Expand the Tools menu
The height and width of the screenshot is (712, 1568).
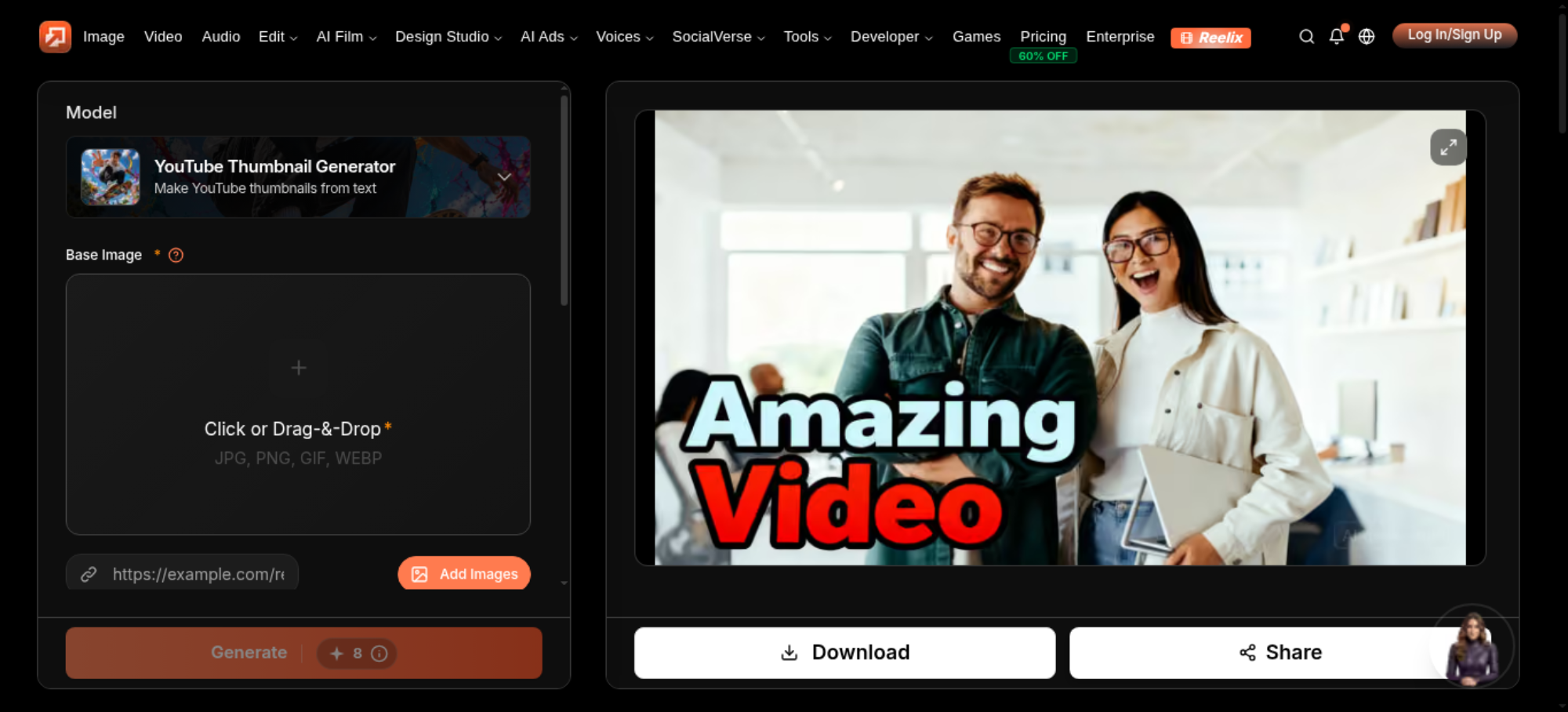pyautogui.click(x=808, y=36)
